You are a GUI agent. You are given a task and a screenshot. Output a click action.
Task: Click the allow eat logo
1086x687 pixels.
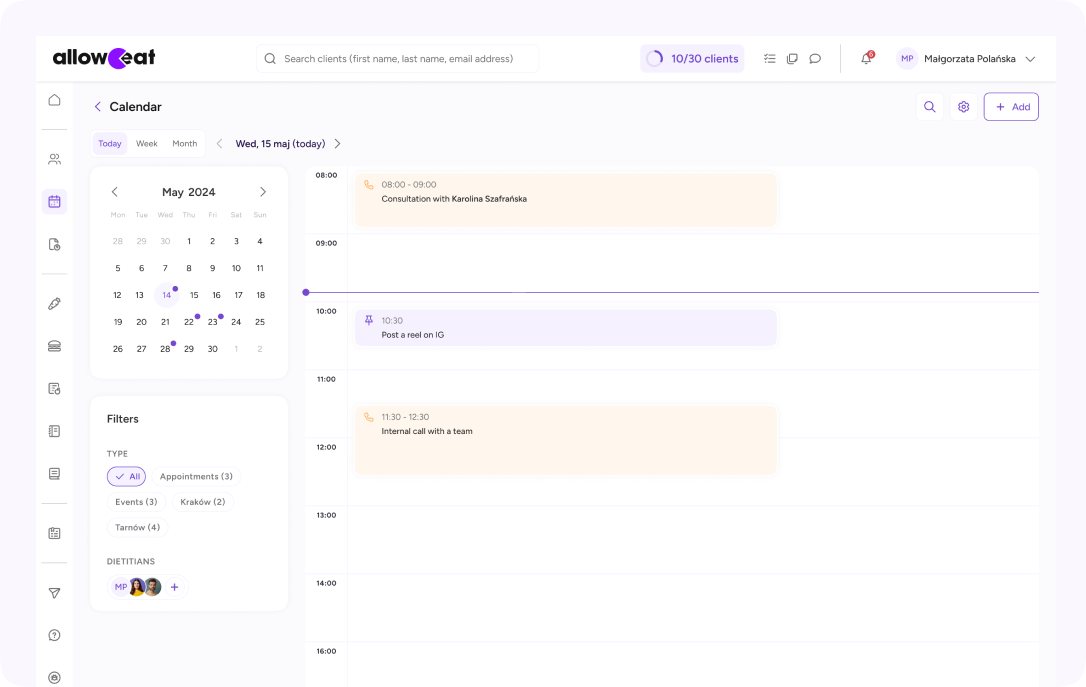coord(104,58)
